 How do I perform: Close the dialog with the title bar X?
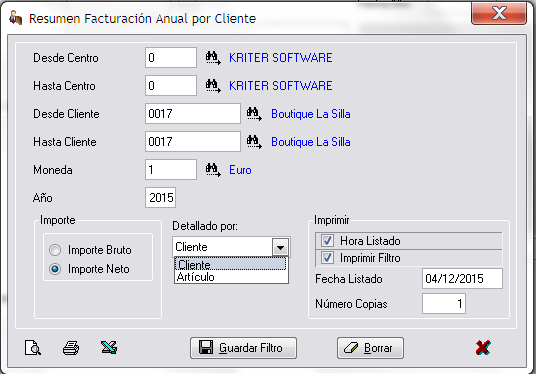point(499,14)
